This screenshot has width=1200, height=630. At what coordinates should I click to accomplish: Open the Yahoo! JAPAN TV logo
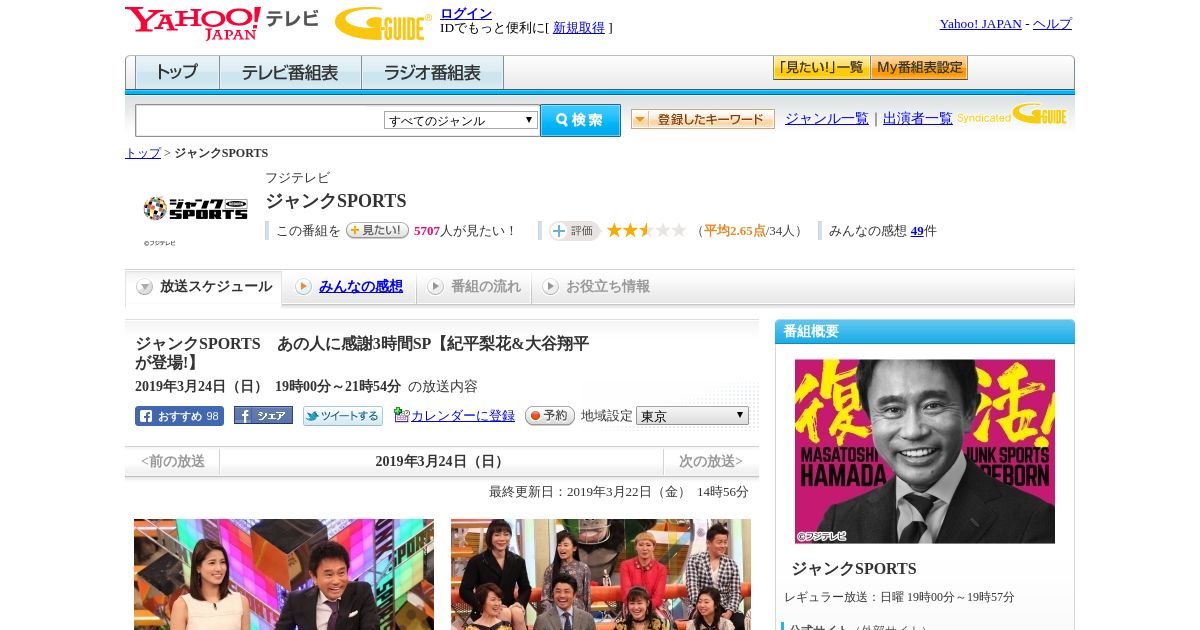[222, 23]
